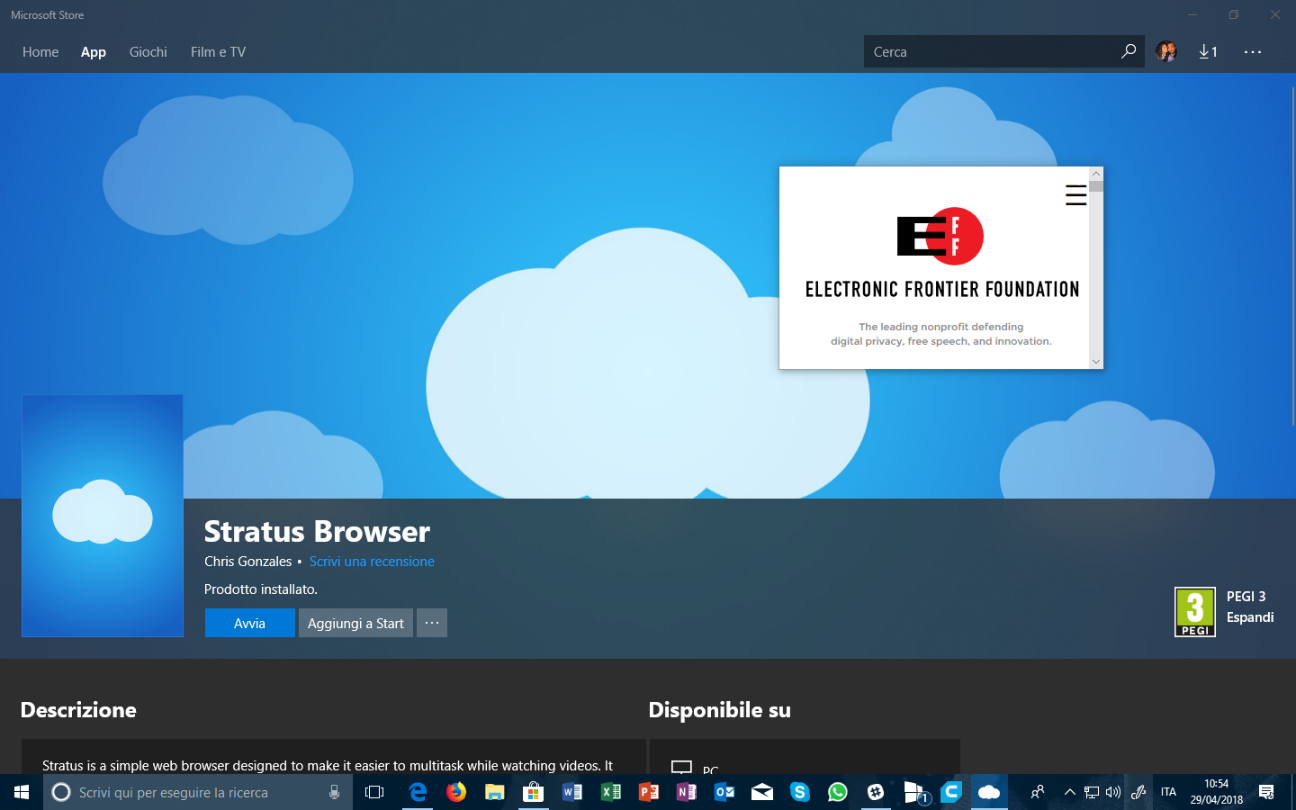Click the Chris Gonzales publisher name
This screenshot has height=810, width=1296.
248,561
